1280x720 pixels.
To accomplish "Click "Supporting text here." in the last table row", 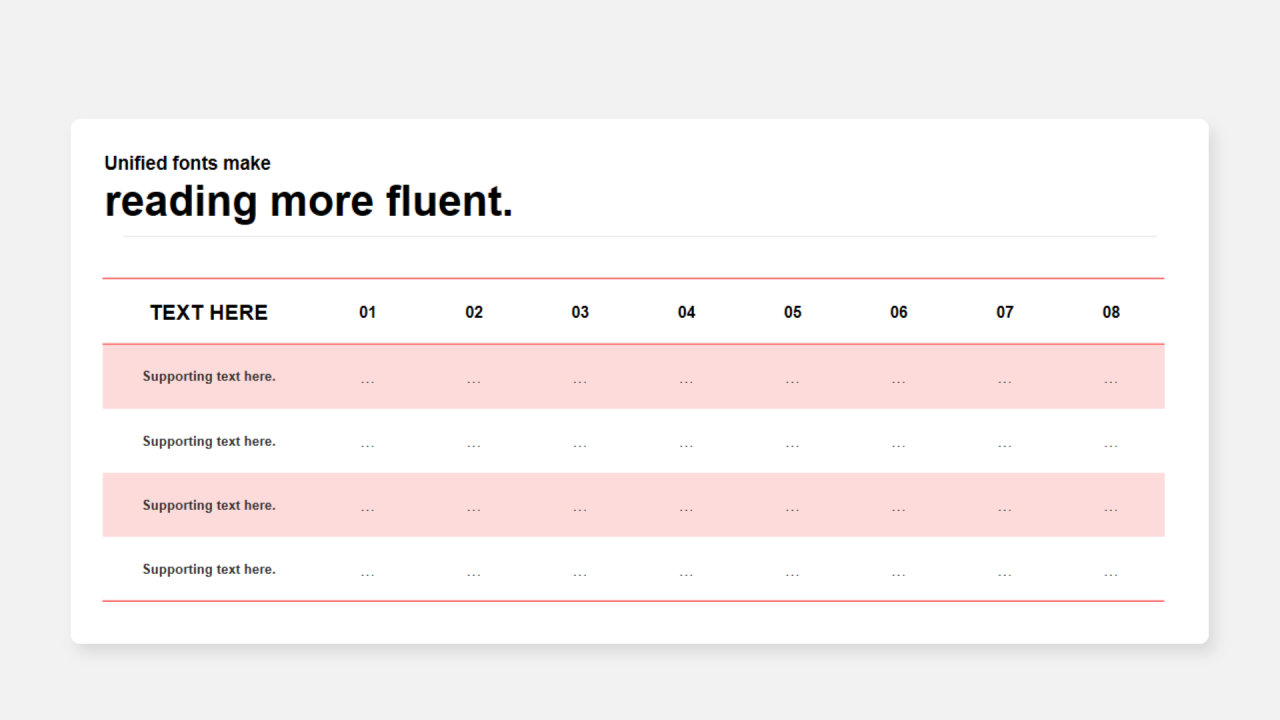I will pyautogui.click(x=209, y=569).
